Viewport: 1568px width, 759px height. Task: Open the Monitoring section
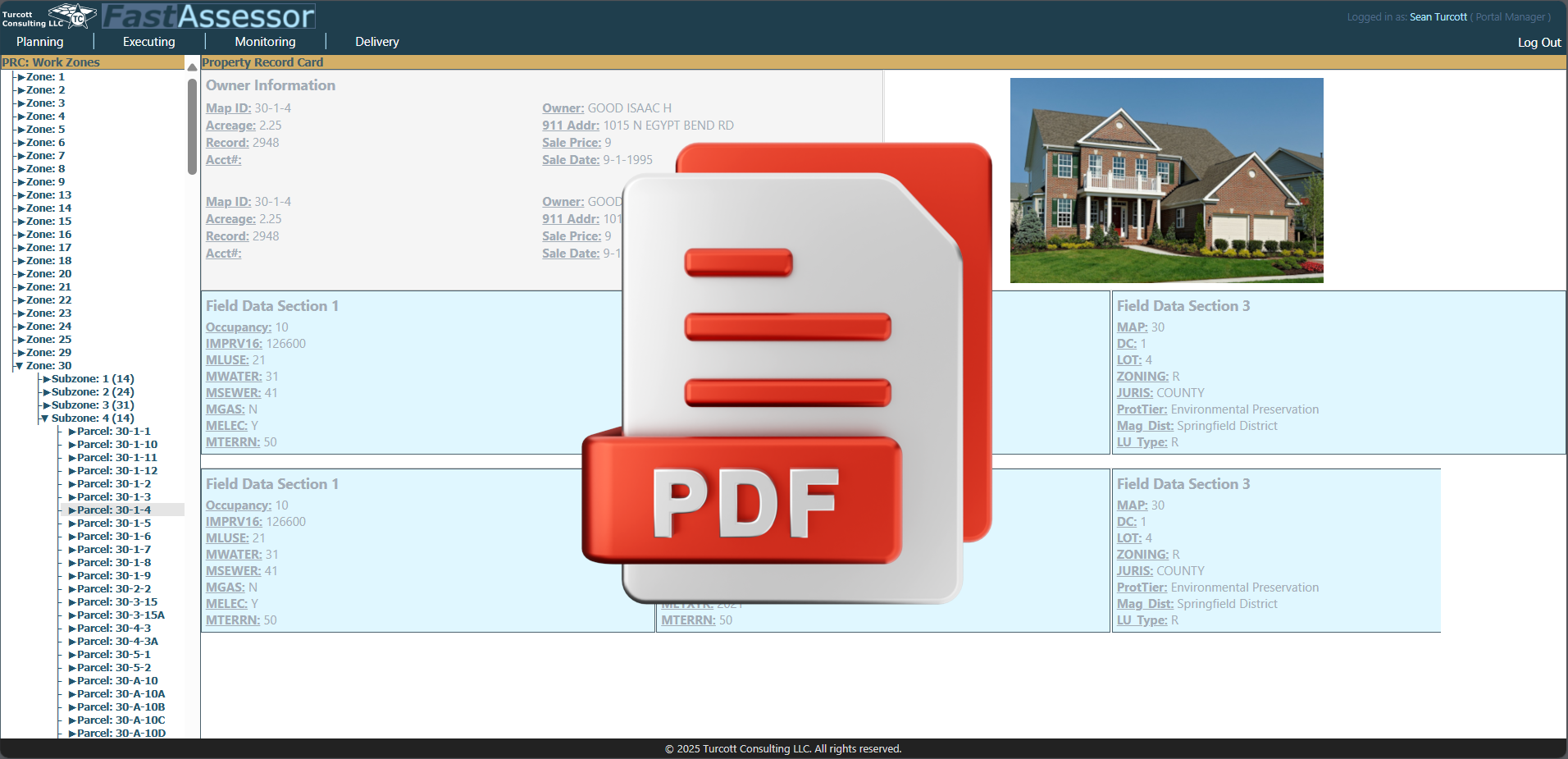pyautogui.click(x=264, y=41)
